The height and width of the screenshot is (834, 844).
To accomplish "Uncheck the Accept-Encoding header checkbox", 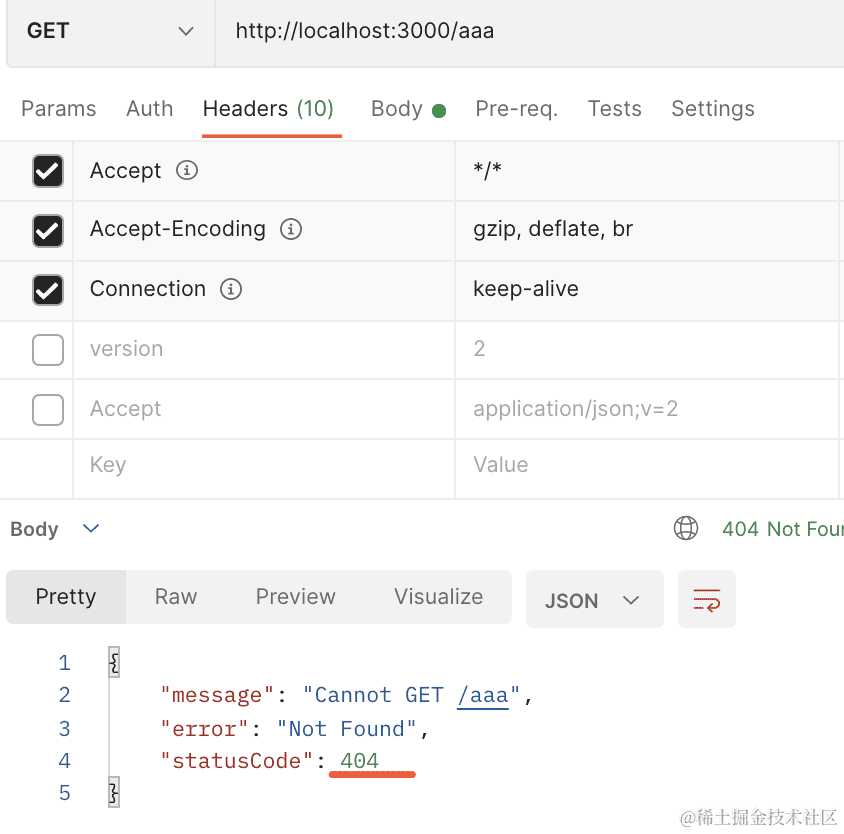I will tap(48, 230).
